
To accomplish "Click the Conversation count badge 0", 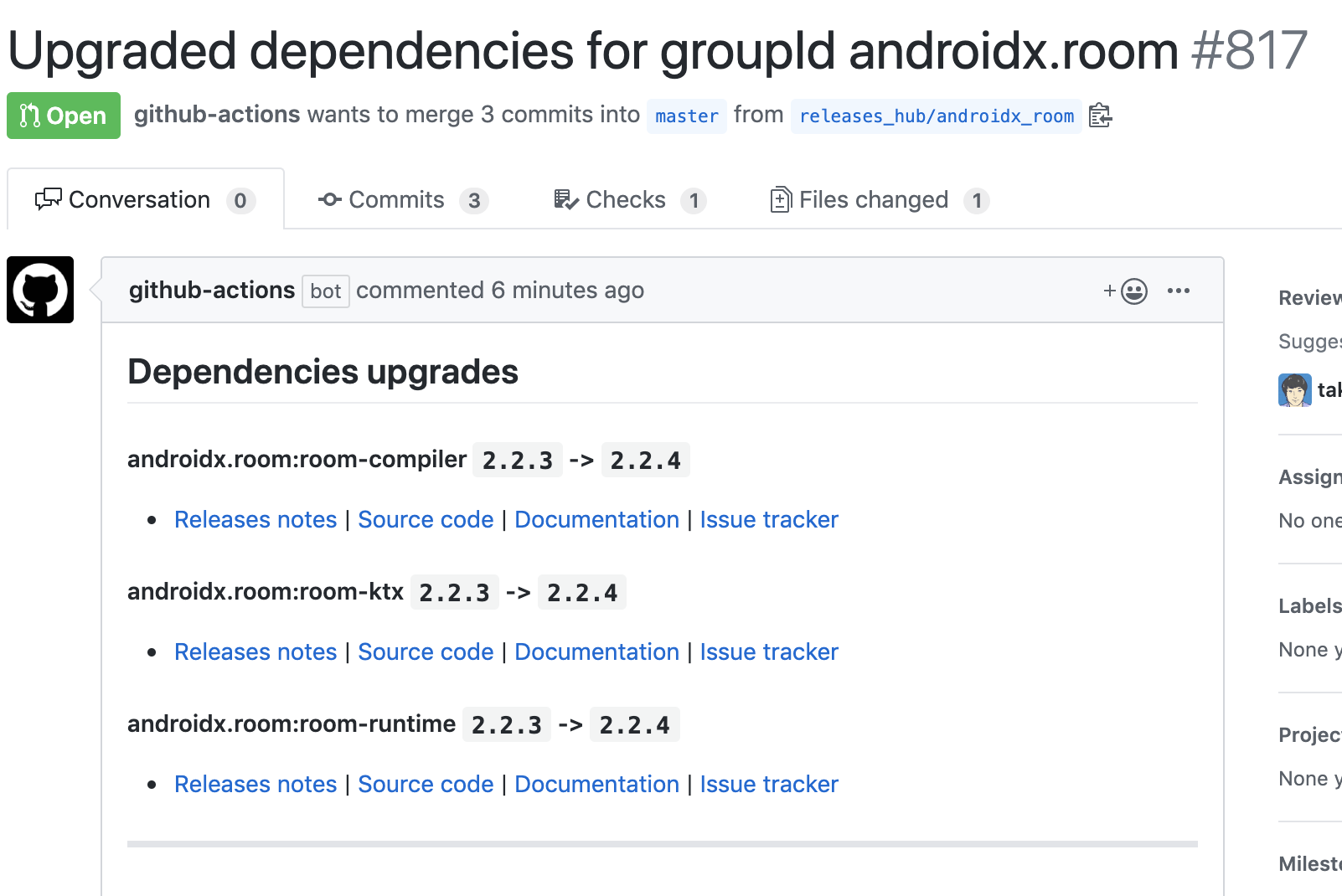I will pyautogui.click(x=240, y=201).
